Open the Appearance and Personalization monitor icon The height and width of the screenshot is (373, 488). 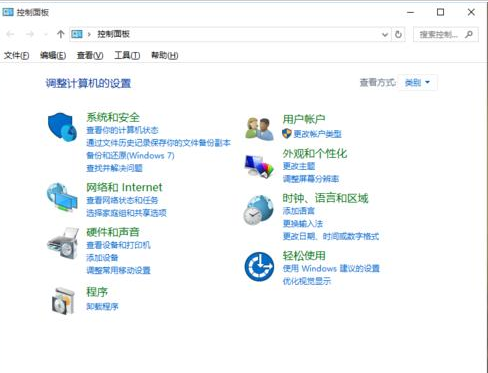click(259, 166)
